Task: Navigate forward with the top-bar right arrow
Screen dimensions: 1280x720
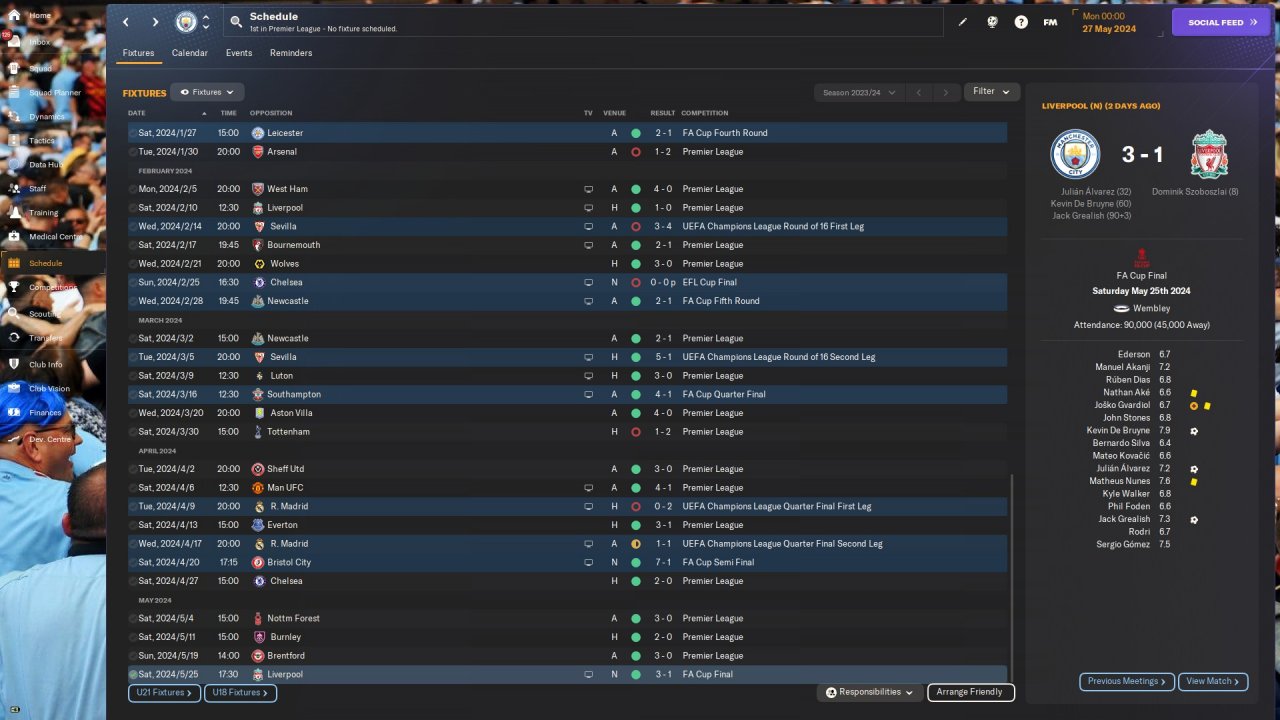Action: pos(155,22)
